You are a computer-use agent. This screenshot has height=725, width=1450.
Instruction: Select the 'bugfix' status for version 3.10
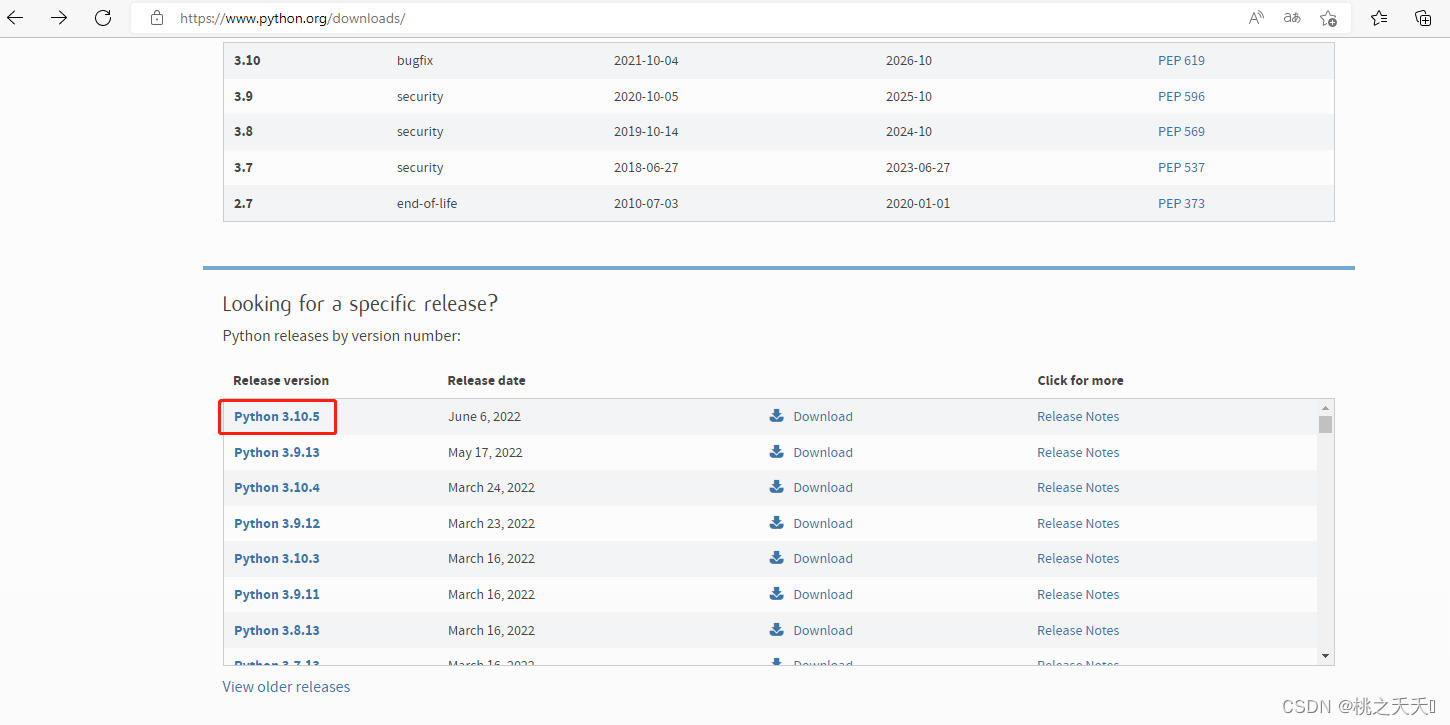point(415,60)
